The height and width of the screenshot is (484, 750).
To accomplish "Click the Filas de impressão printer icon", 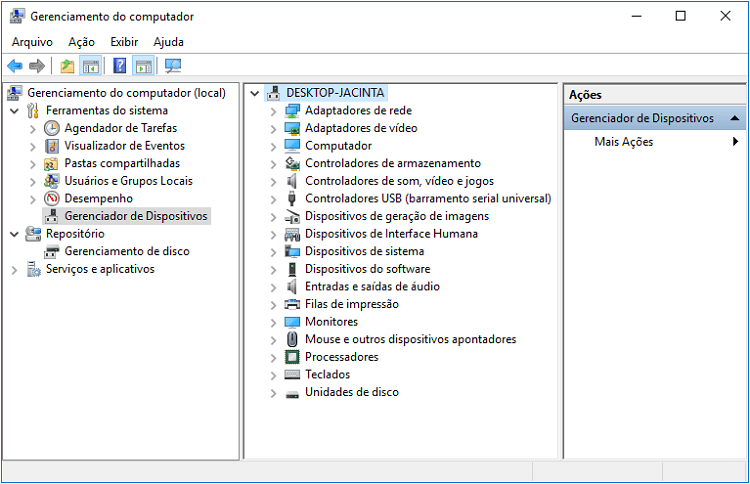I will click(292, 304).
